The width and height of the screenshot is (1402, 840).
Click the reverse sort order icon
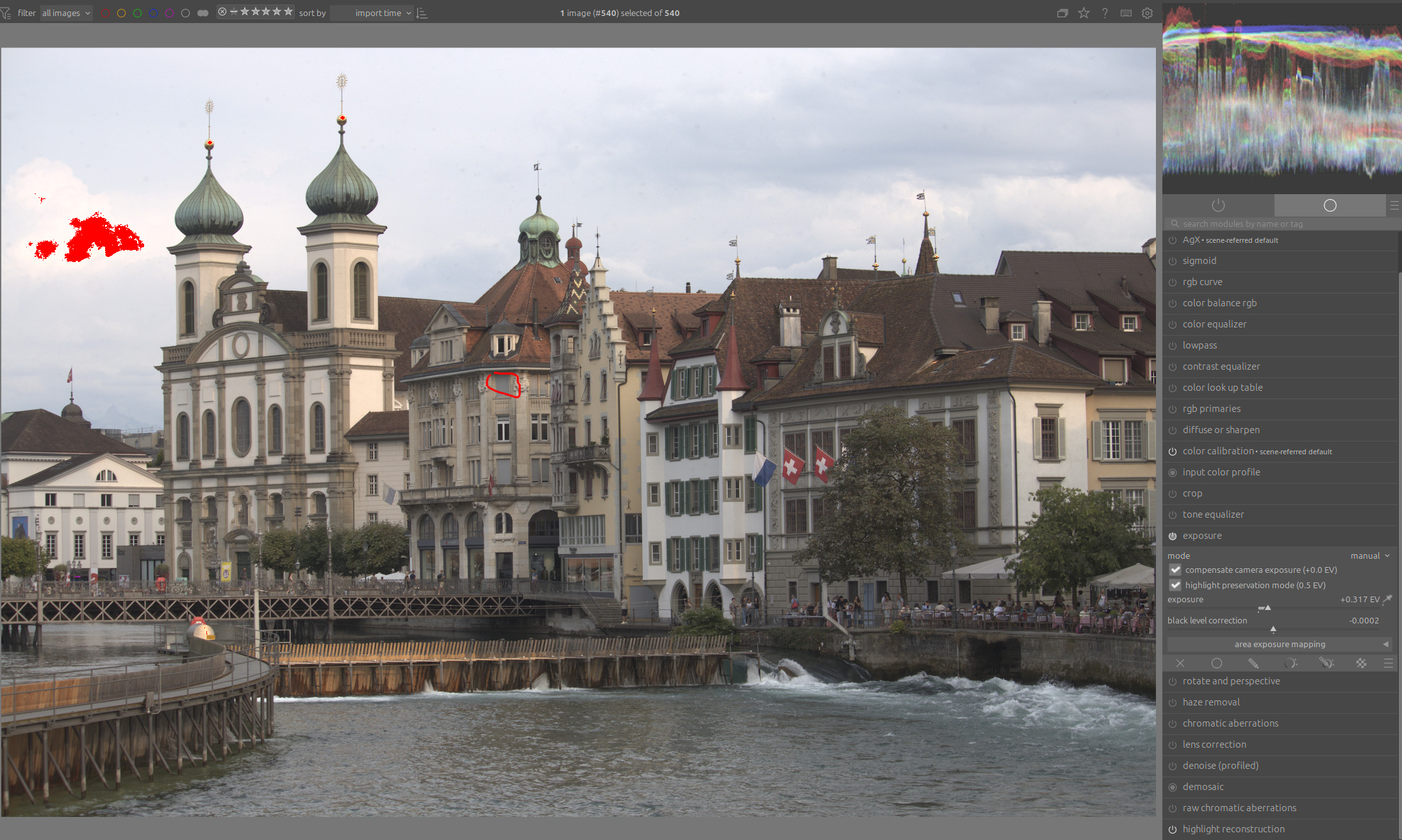click(422, 13)
